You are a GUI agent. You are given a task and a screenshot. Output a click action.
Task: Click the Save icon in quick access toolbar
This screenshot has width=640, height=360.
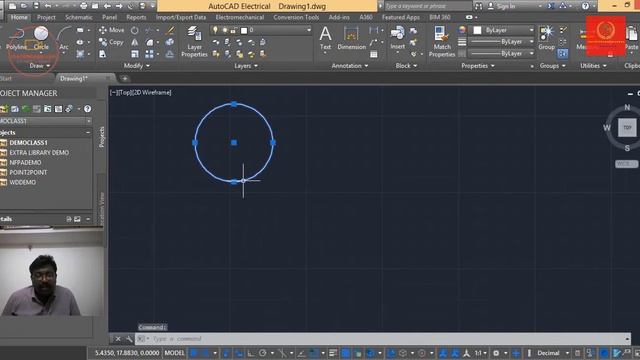[36, 6]
